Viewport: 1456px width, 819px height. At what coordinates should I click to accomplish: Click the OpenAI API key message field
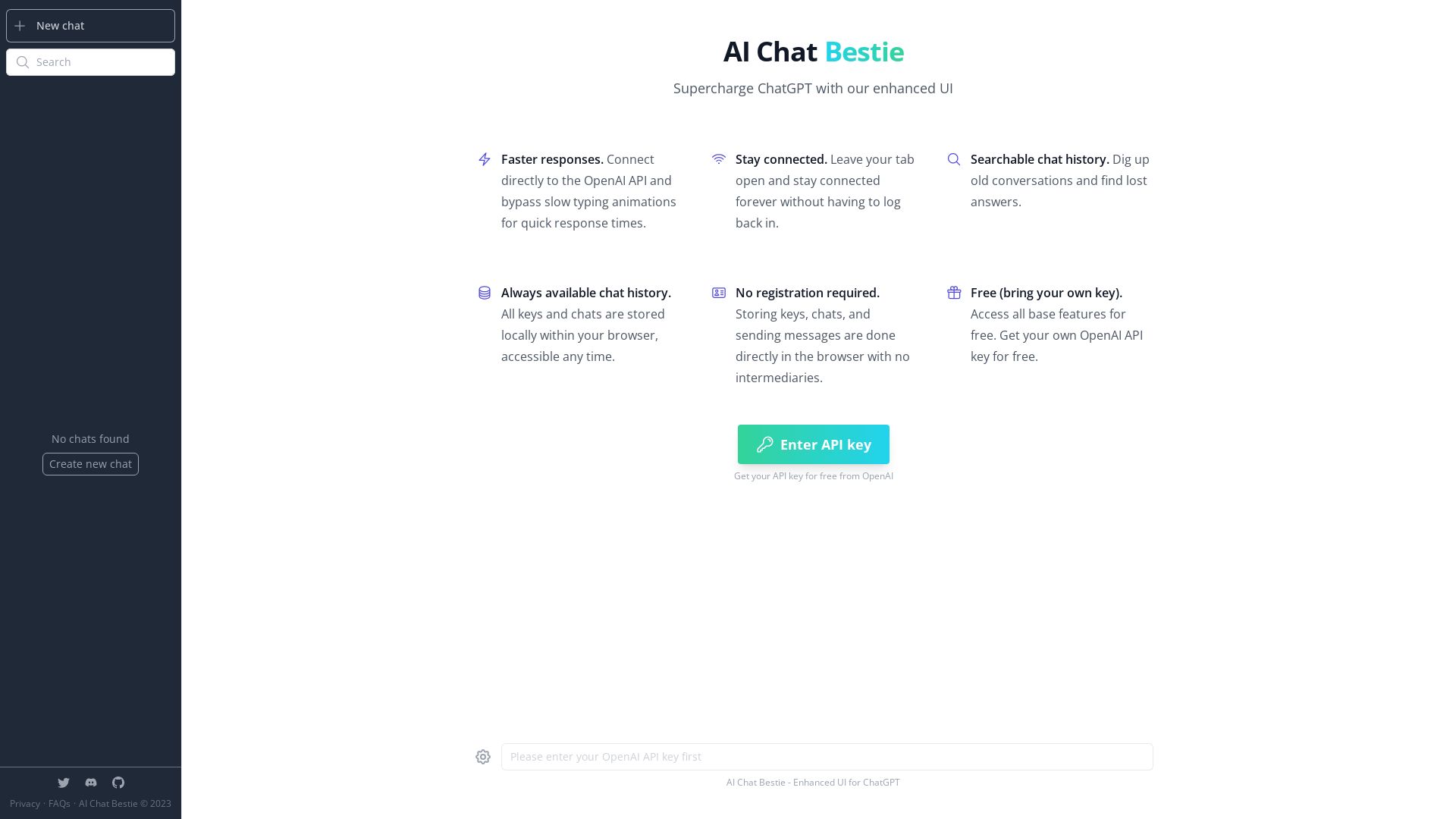pyautogui.click(x=827, y=756)
